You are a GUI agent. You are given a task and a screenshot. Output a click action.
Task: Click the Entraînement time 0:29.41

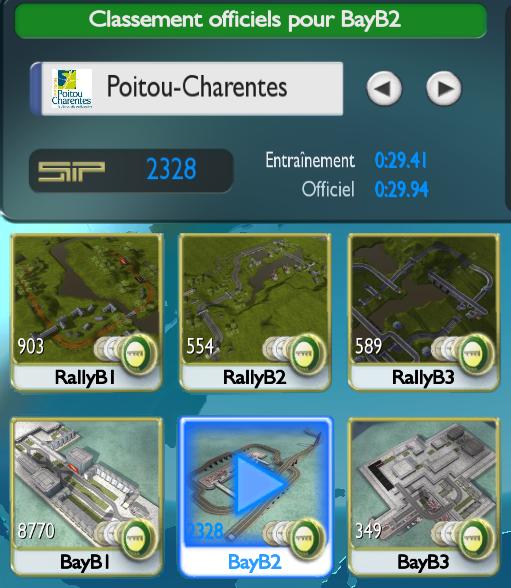[x=401, y=160]
